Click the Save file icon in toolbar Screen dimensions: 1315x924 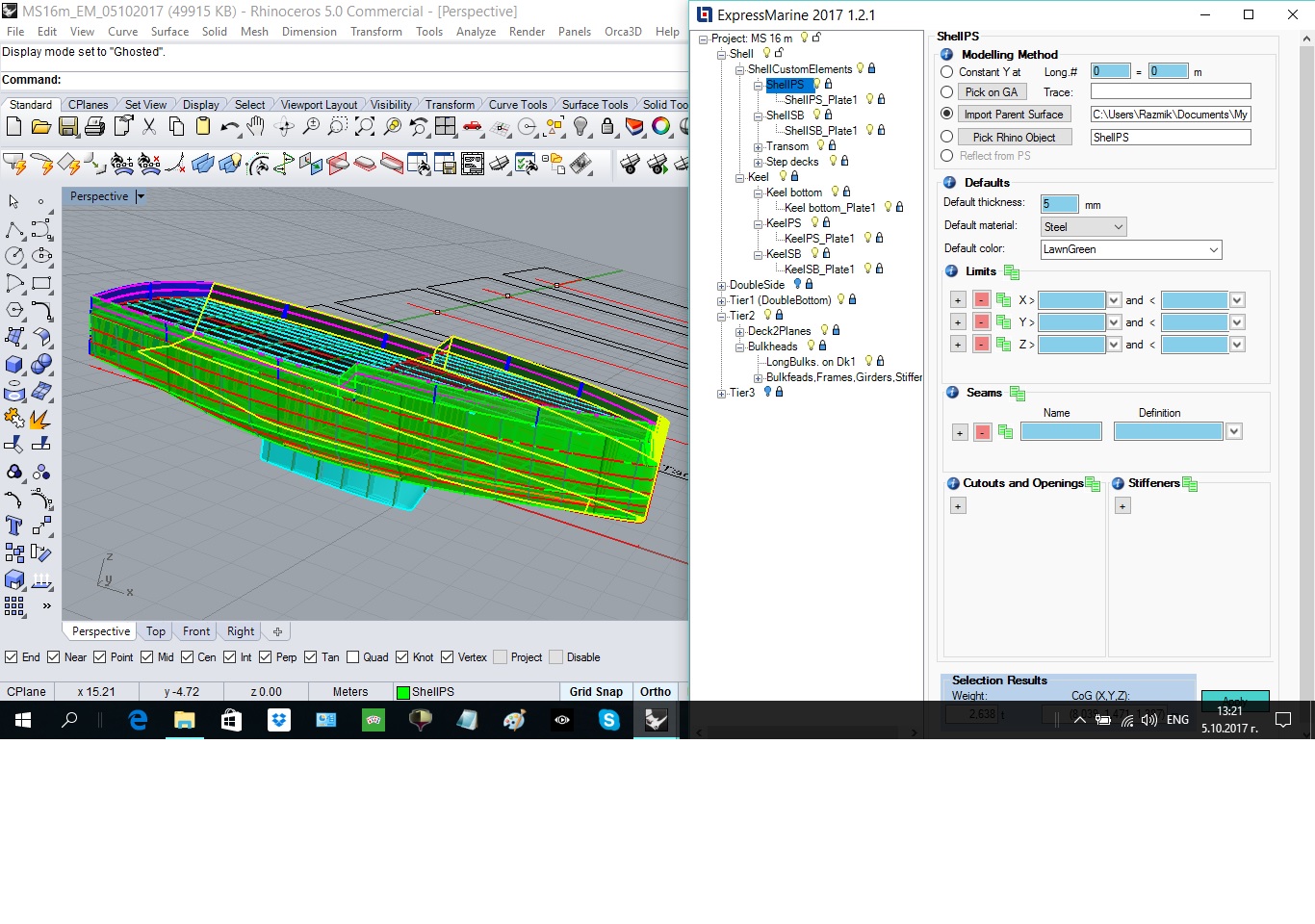pyautogui.click(x=67, y=127)
